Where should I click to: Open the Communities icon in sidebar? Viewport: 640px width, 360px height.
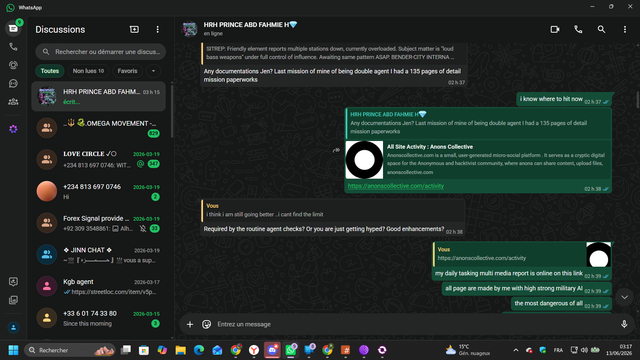point(13,102)
